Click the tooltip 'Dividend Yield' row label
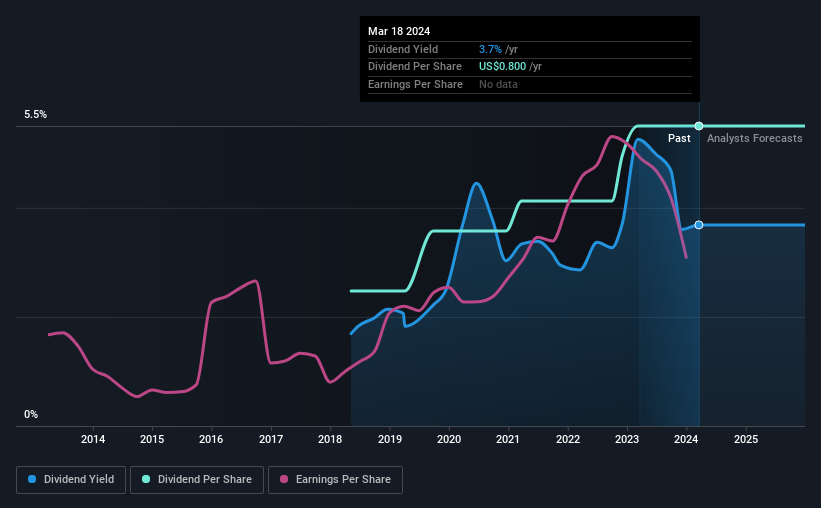 (x=403, y=49)
